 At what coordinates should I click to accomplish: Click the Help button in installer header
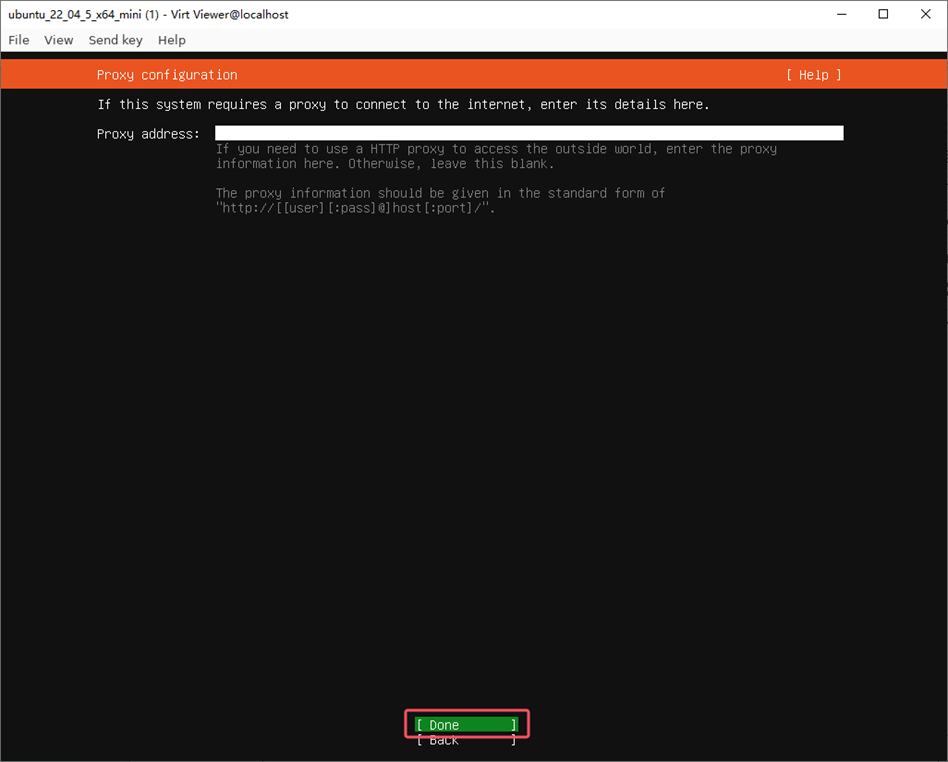click(813, 75)
